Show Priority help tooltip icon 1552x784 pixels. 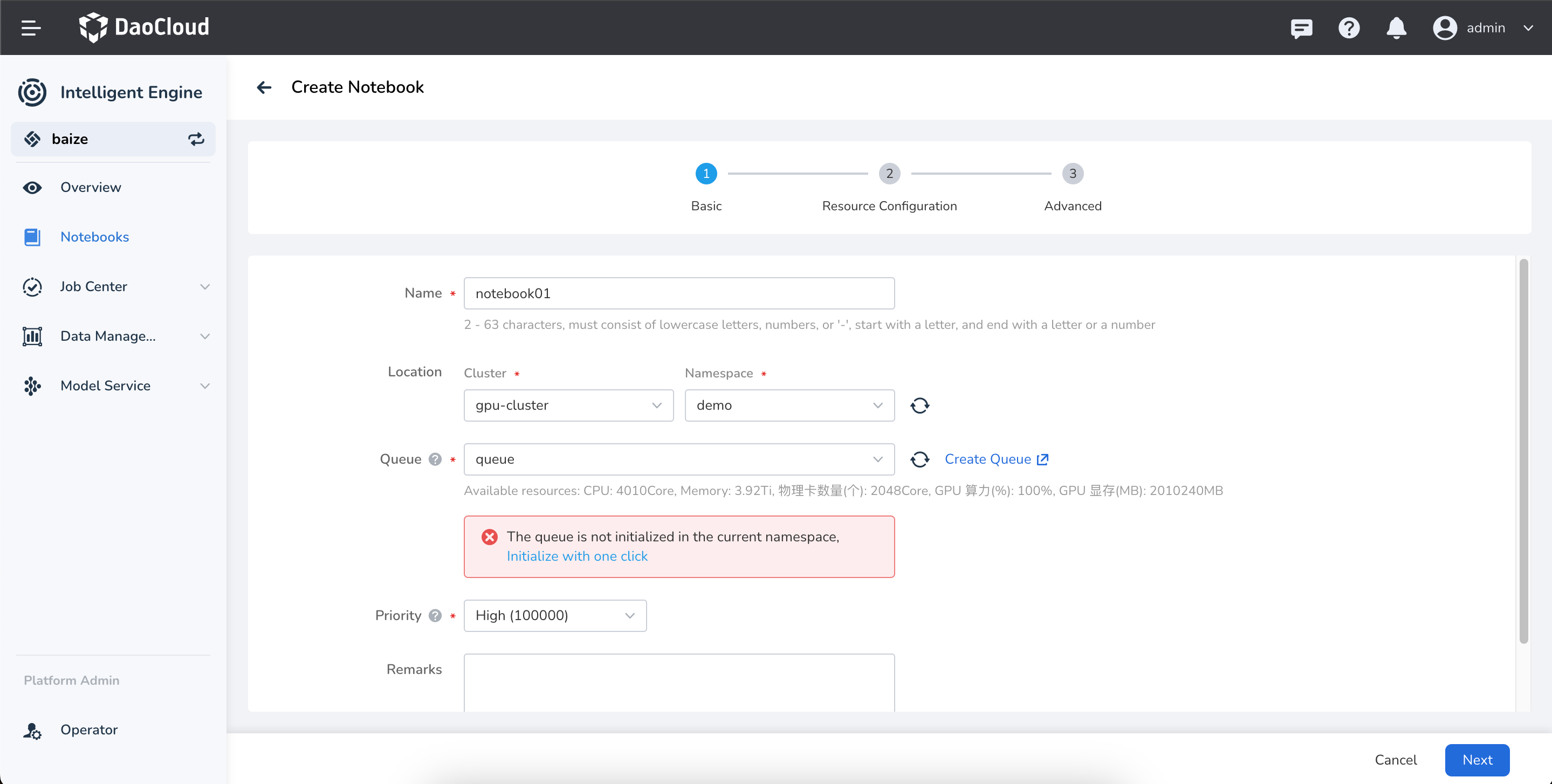pos(435,616)
